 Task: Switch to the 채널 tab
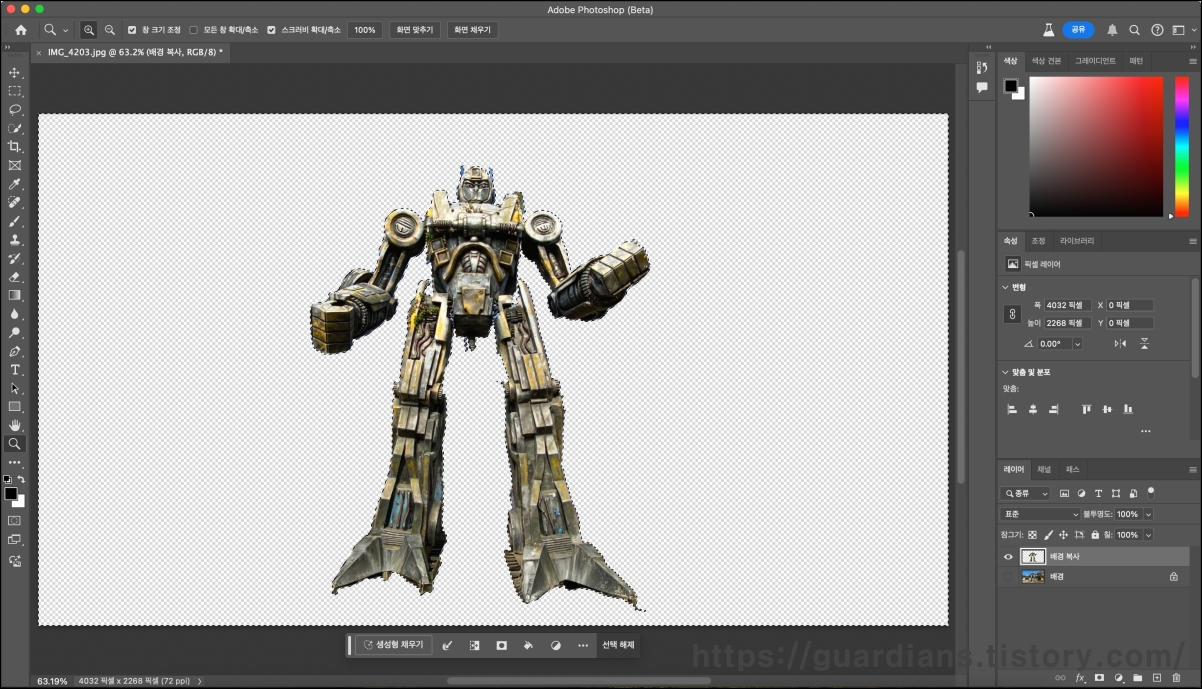[x=1044, y=469]
